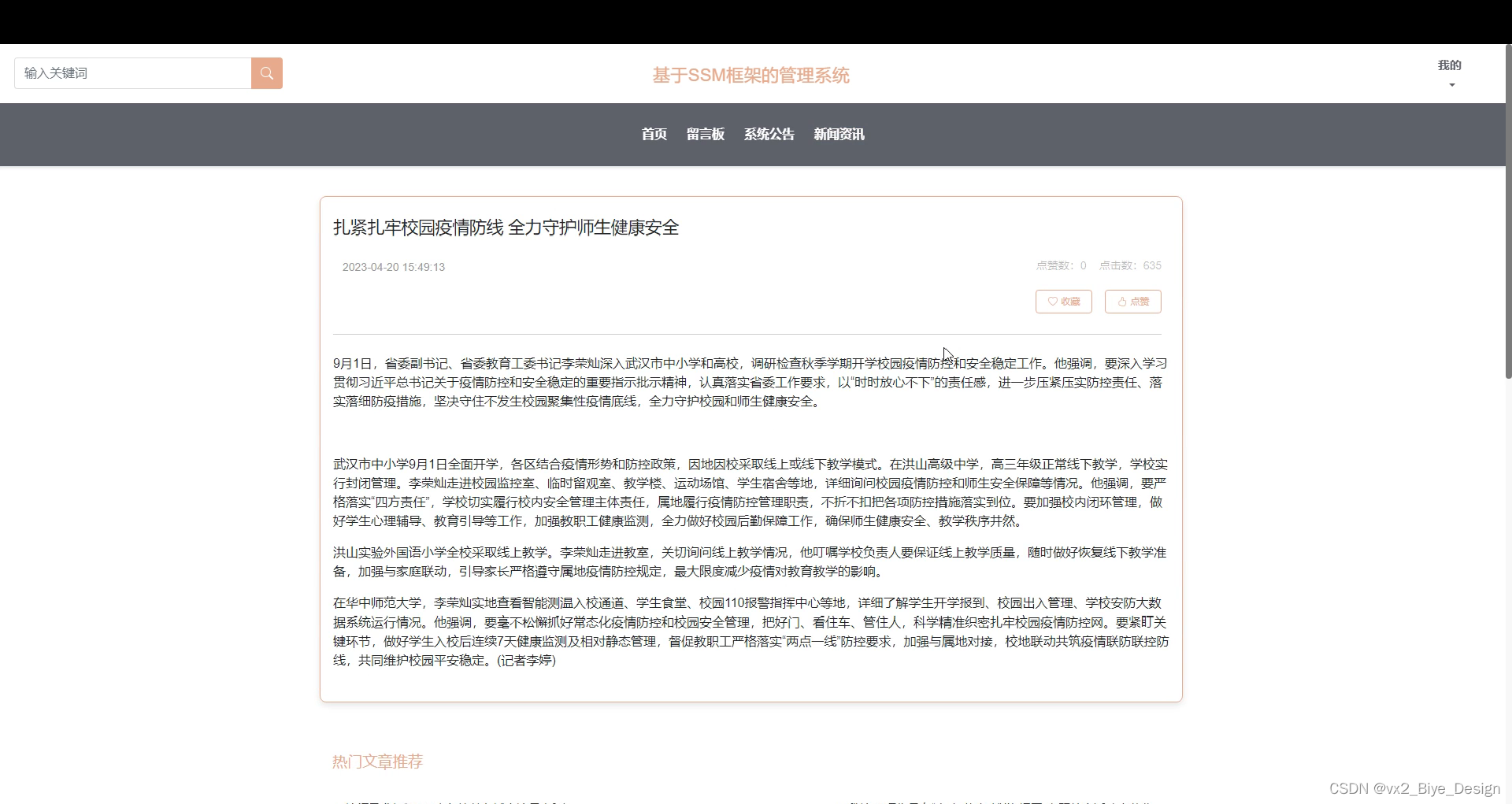Image resolution: width=1512 pixels, height=804 pixels.
Task: Open the 首页 navigation item
Action: [654, 134]
